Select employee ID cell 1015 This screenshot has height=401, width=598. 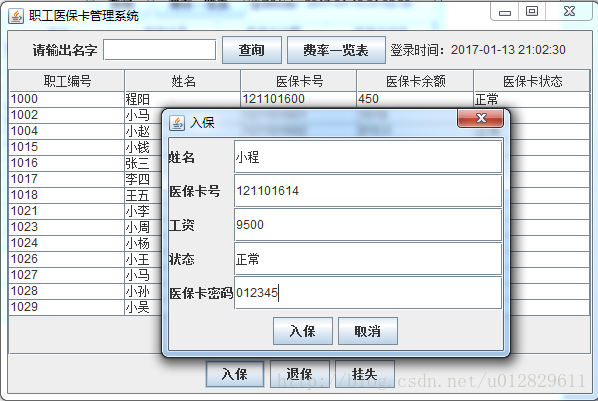coord(67,147)
